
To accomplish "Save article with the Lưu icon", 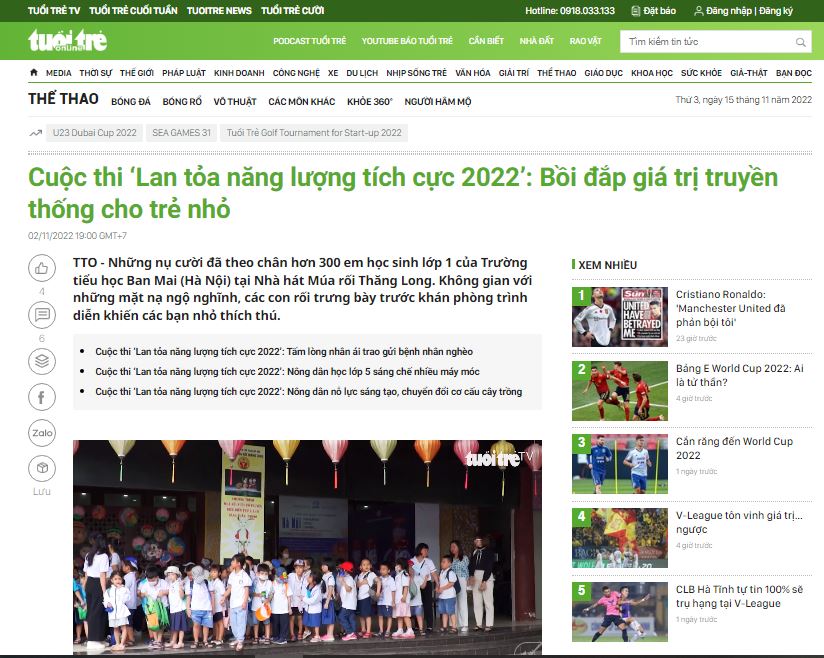I will pyautogui.click(x=41, y=468).
